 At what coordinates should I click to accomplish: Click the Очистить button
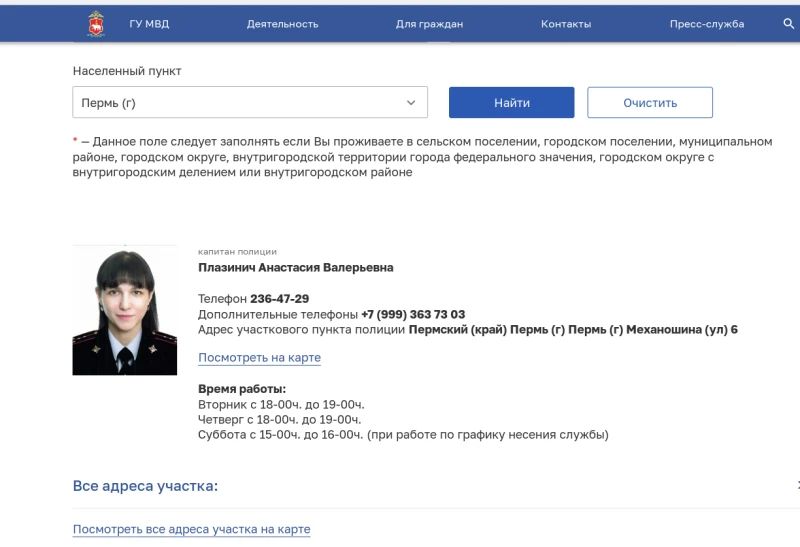pos(649,103)
